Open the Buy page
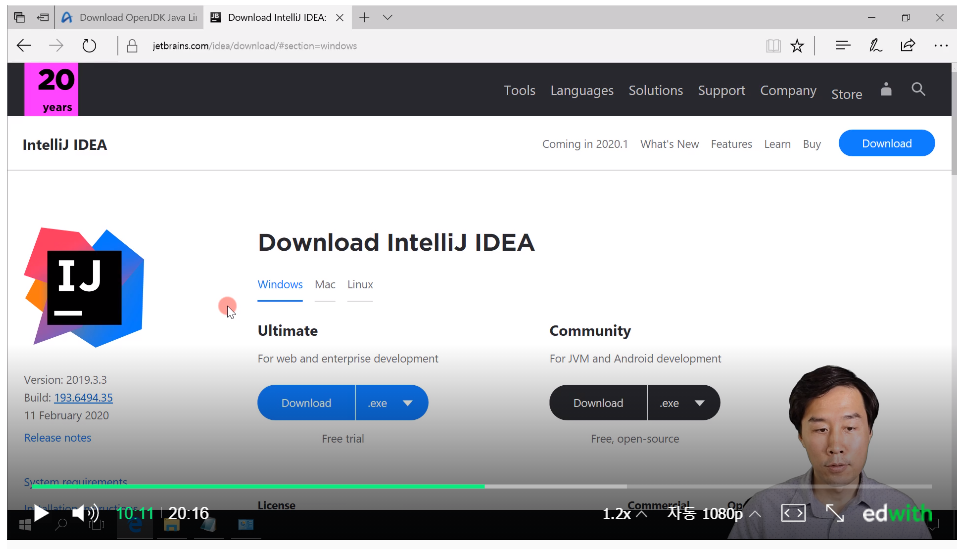 pyautogui.click(x=811, y=144)
